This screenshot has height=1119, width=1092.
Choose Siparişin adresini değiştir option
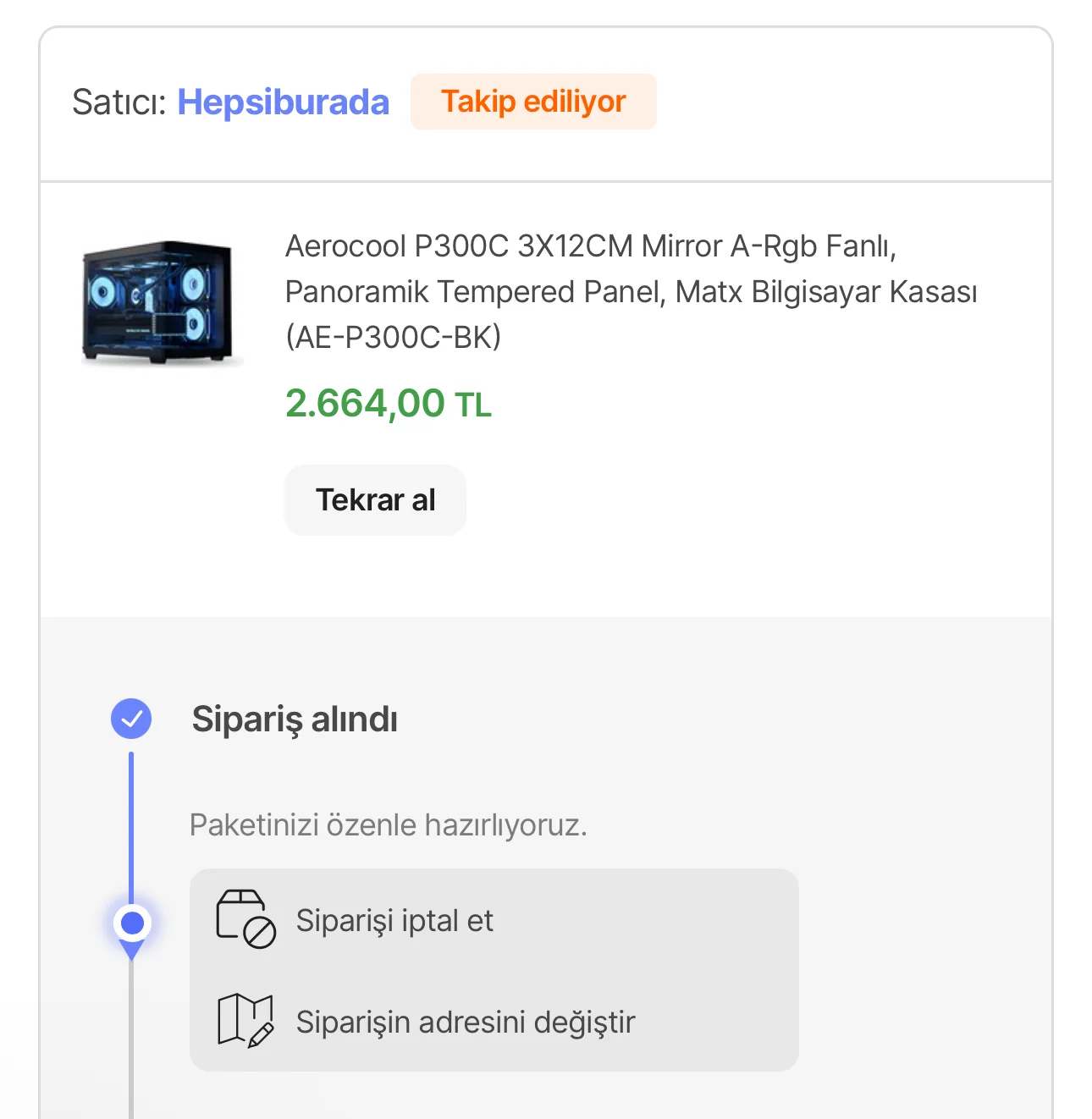pyautogui.click(x=465, y=1022)
